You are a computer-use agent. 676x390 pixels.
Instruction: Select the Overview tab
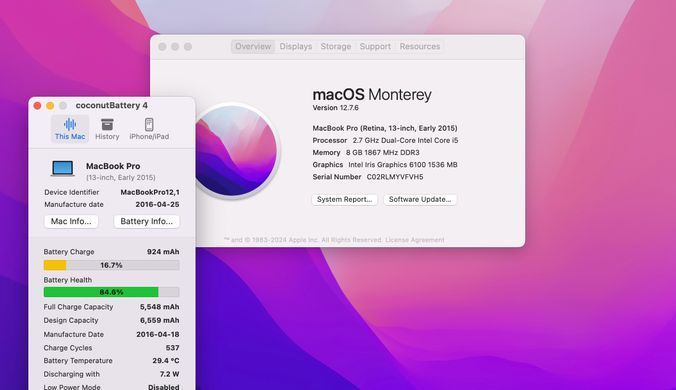pyautogui.click(x=253, y=47)
